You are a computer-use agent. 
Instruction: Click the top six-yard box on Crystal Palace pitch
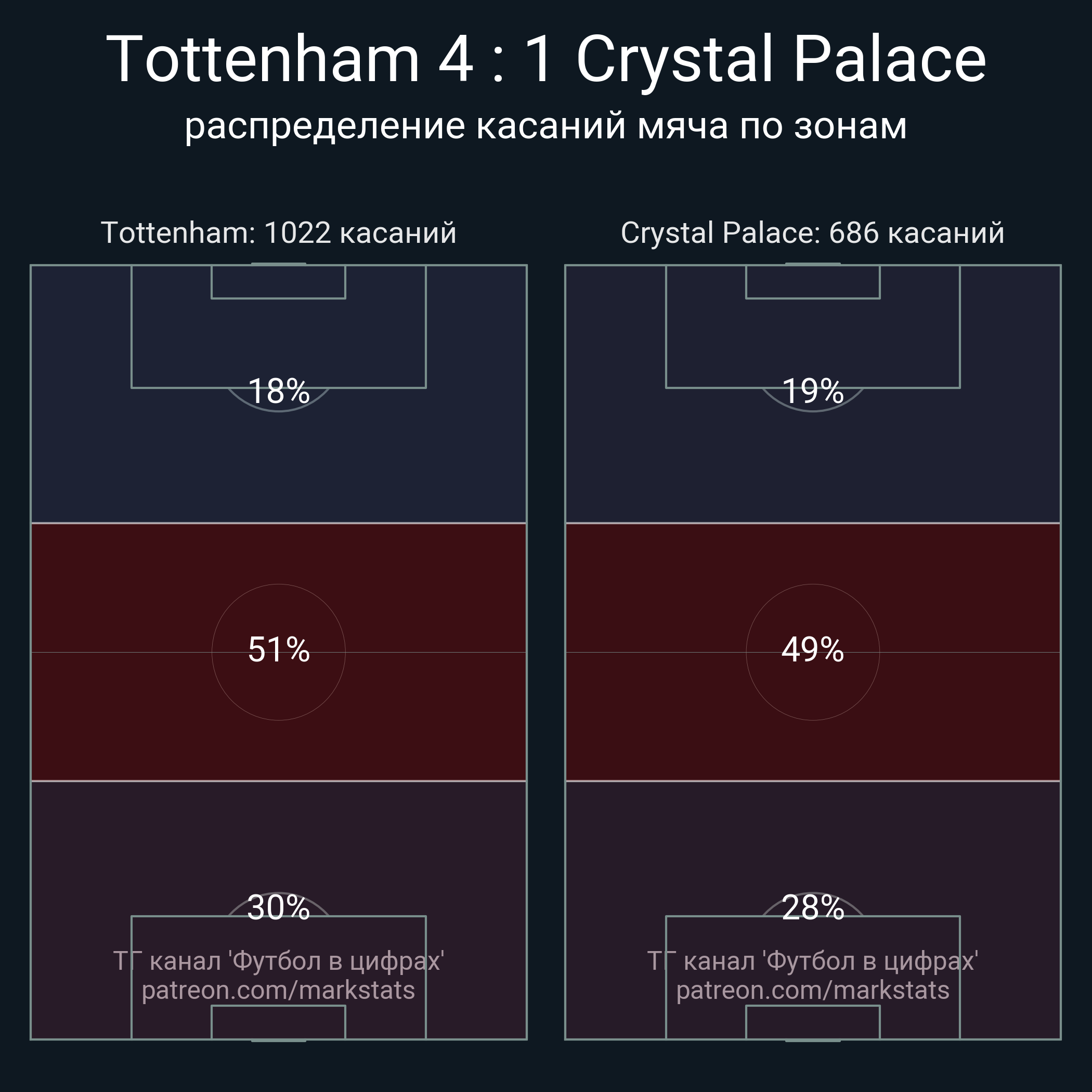[x=813, y=281]
